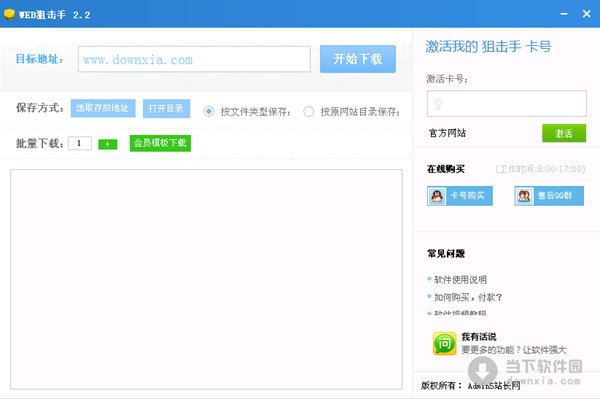The image size is (600, 399).
Task: Click the people icon on 售后QQ群
Action: click(524, 196)
